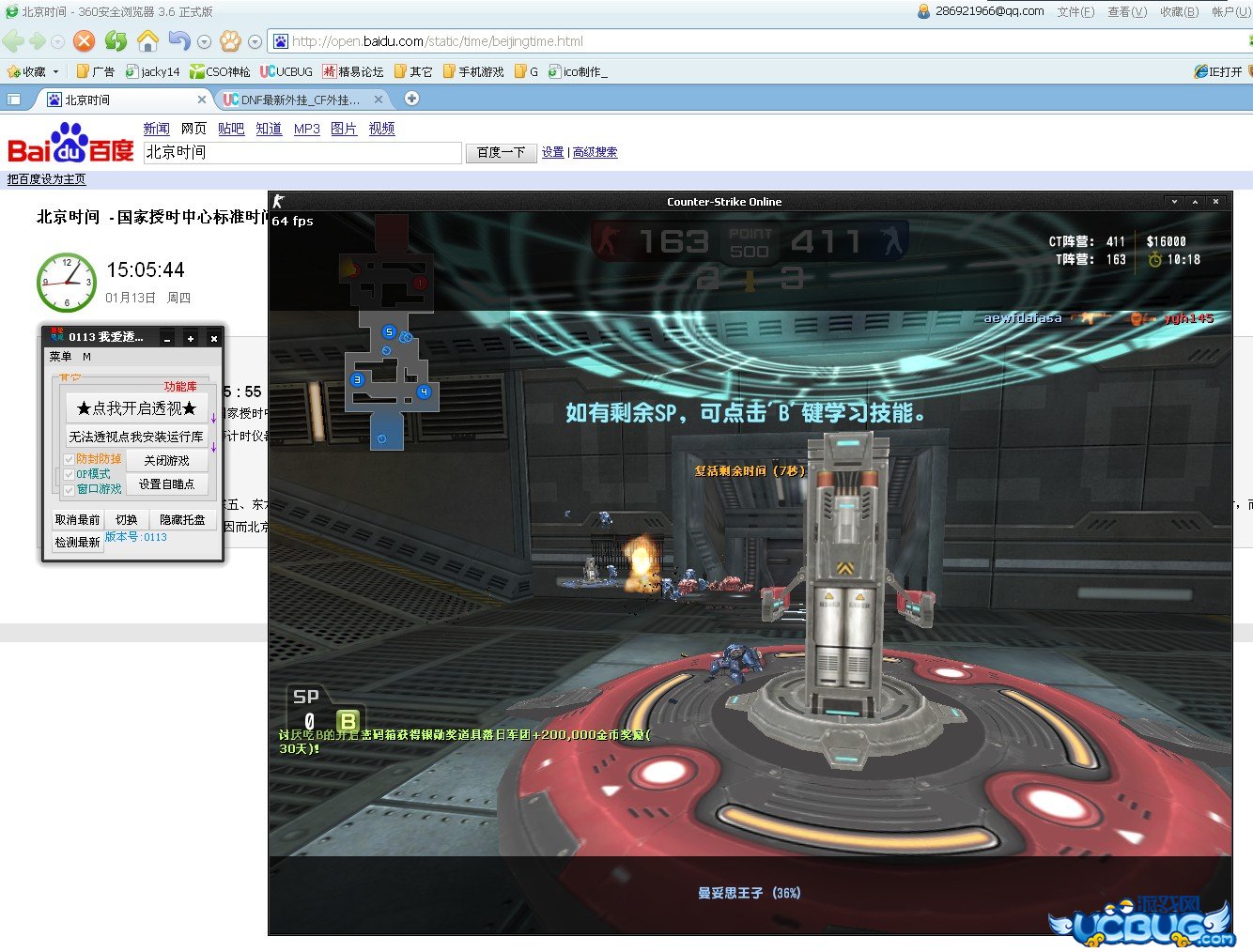Click the 设置自瞄点 button
The image size is (1253, 952).
pyautogui.click(x=167, y=484)
